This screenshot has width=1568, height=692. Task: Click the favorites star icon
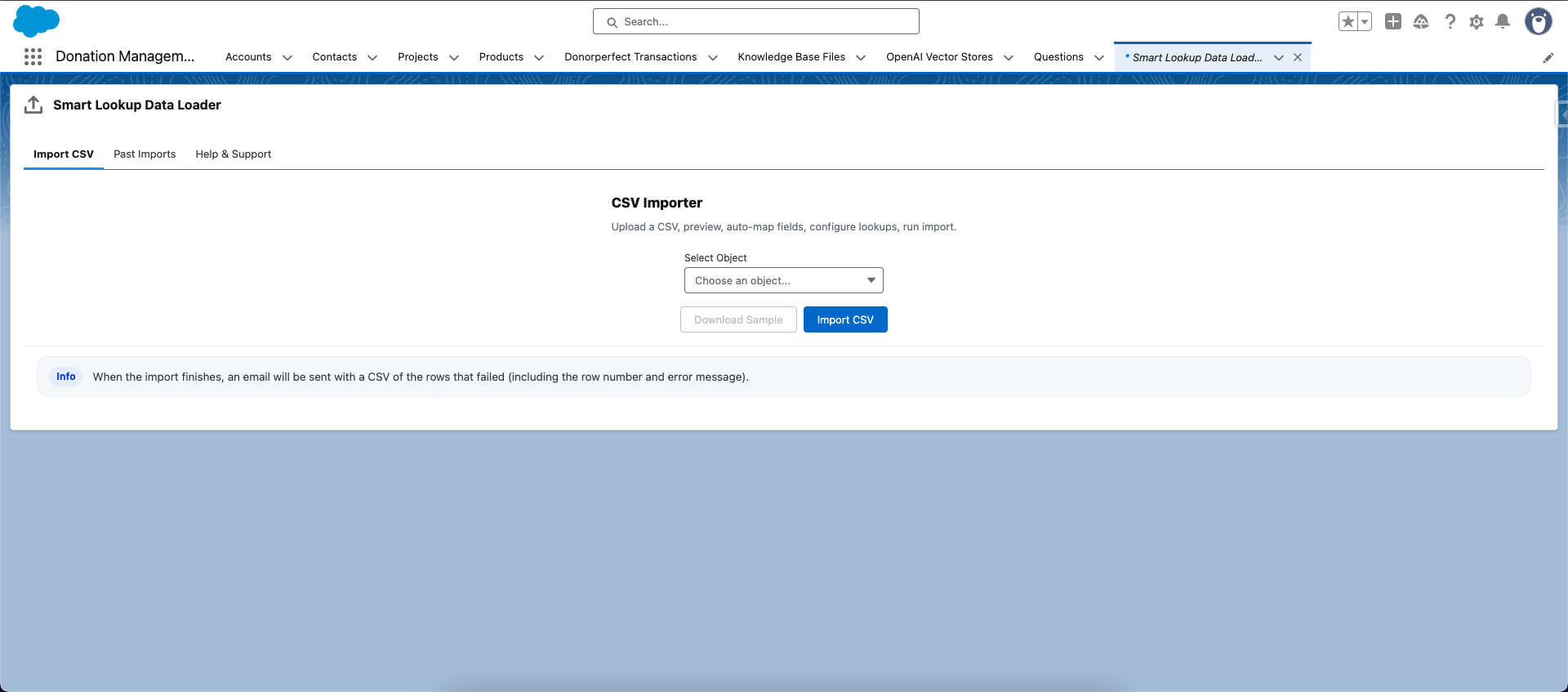[1348, 22]
